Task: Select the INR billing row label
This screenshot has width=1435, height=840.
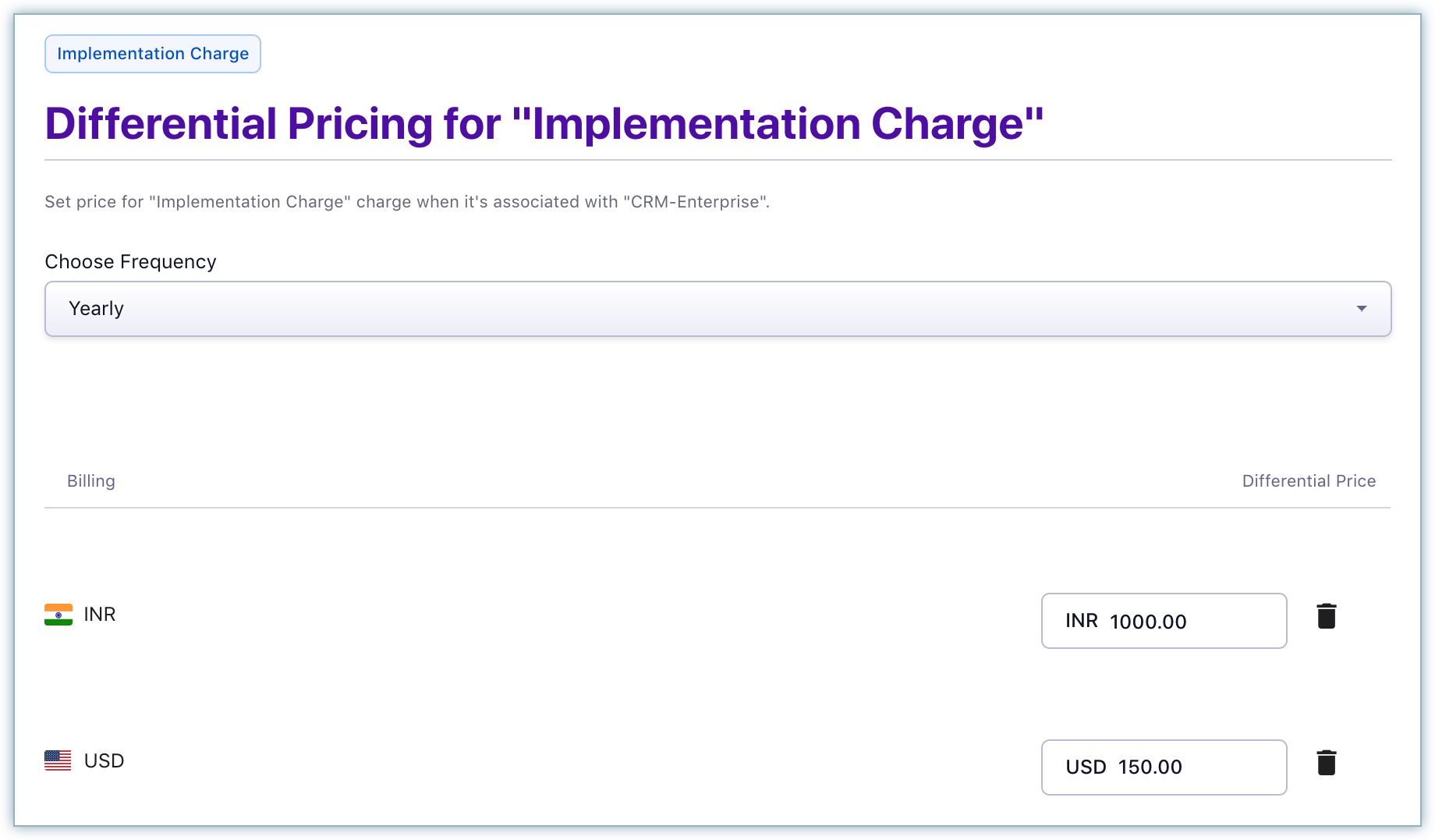Action: coord(98,615)
